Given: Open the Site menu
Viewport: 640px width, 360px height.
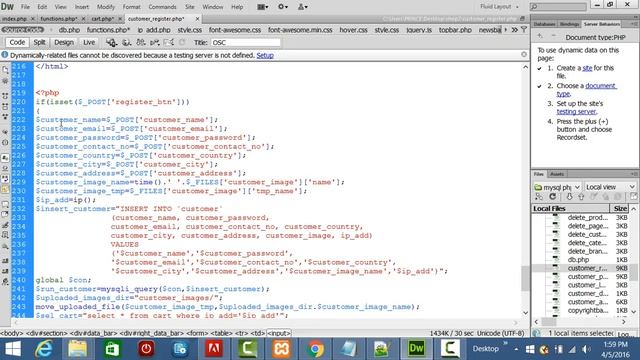Looking at the screenshot, I should tap(189, 7).
